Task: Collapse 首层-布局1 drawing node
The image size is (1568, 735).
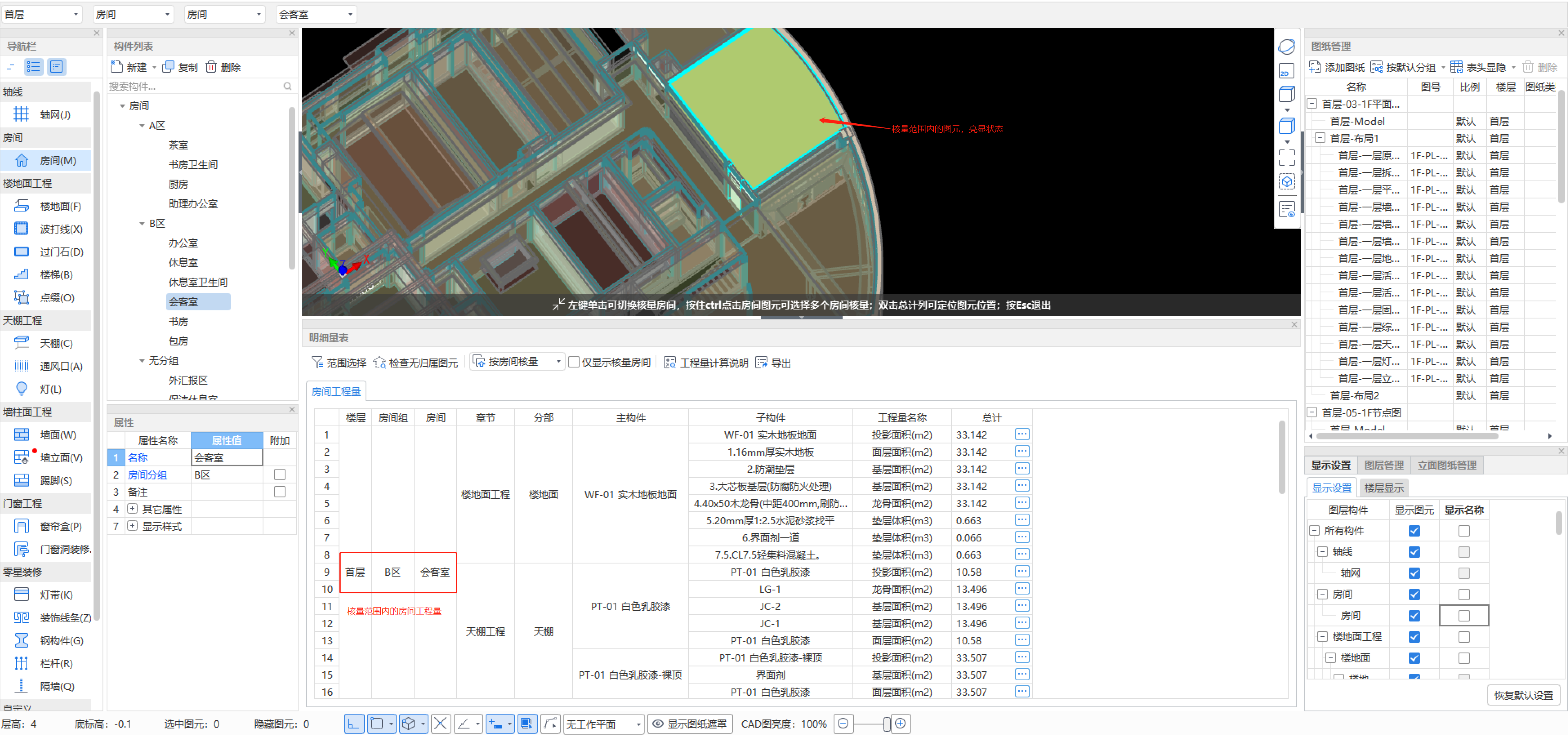Action: pos(1319,138)
